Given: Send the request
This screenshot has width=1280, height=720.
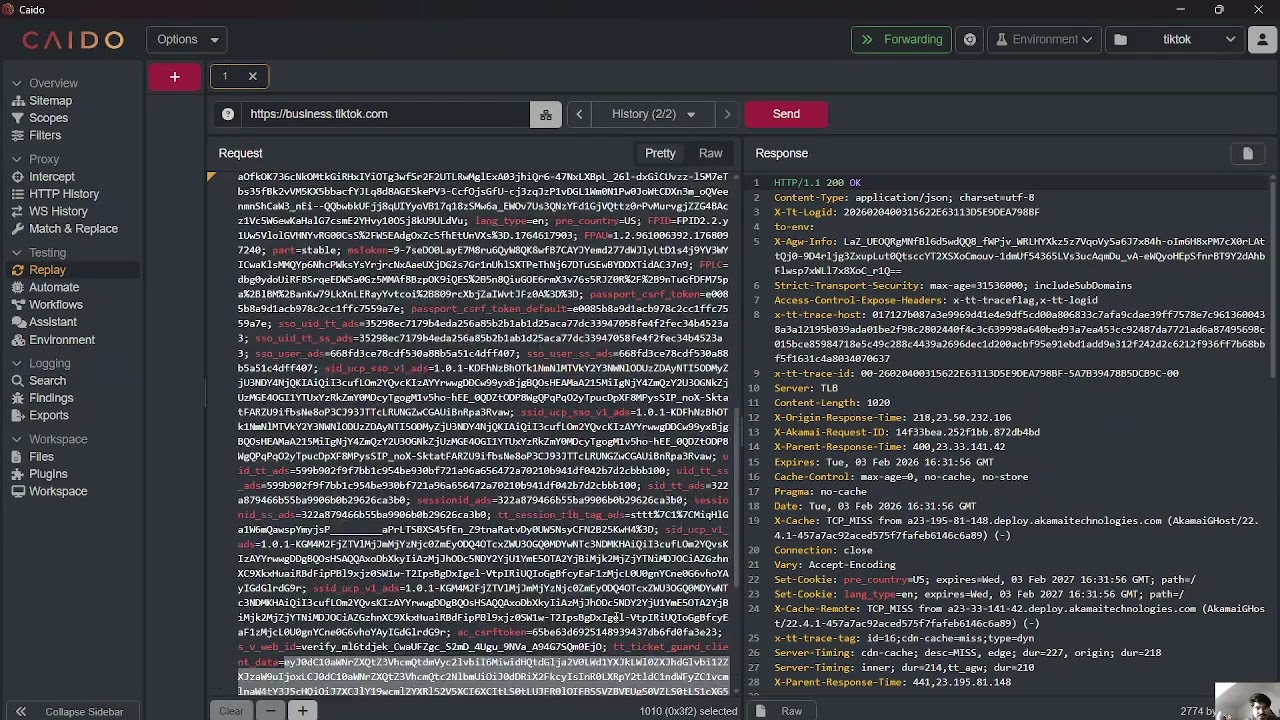Looking at the screenshot, I should click(x=786, y=114).
